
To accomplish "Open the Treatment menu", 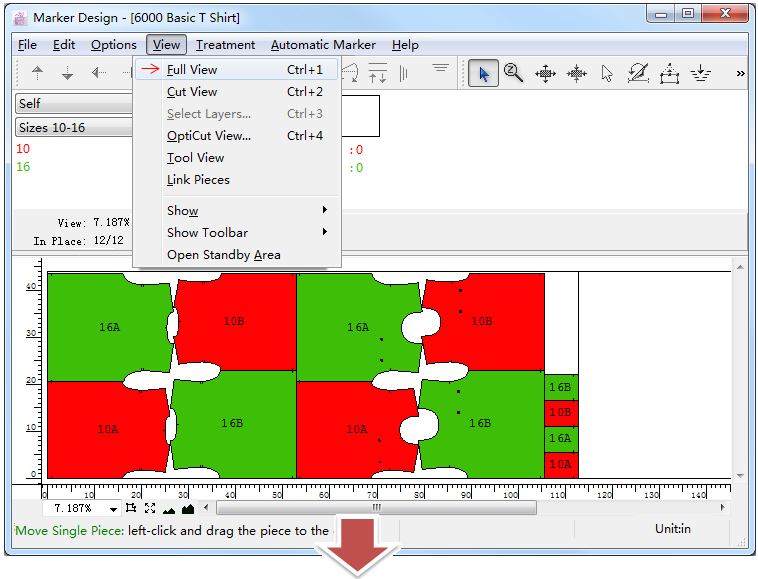I will point(225,45).
